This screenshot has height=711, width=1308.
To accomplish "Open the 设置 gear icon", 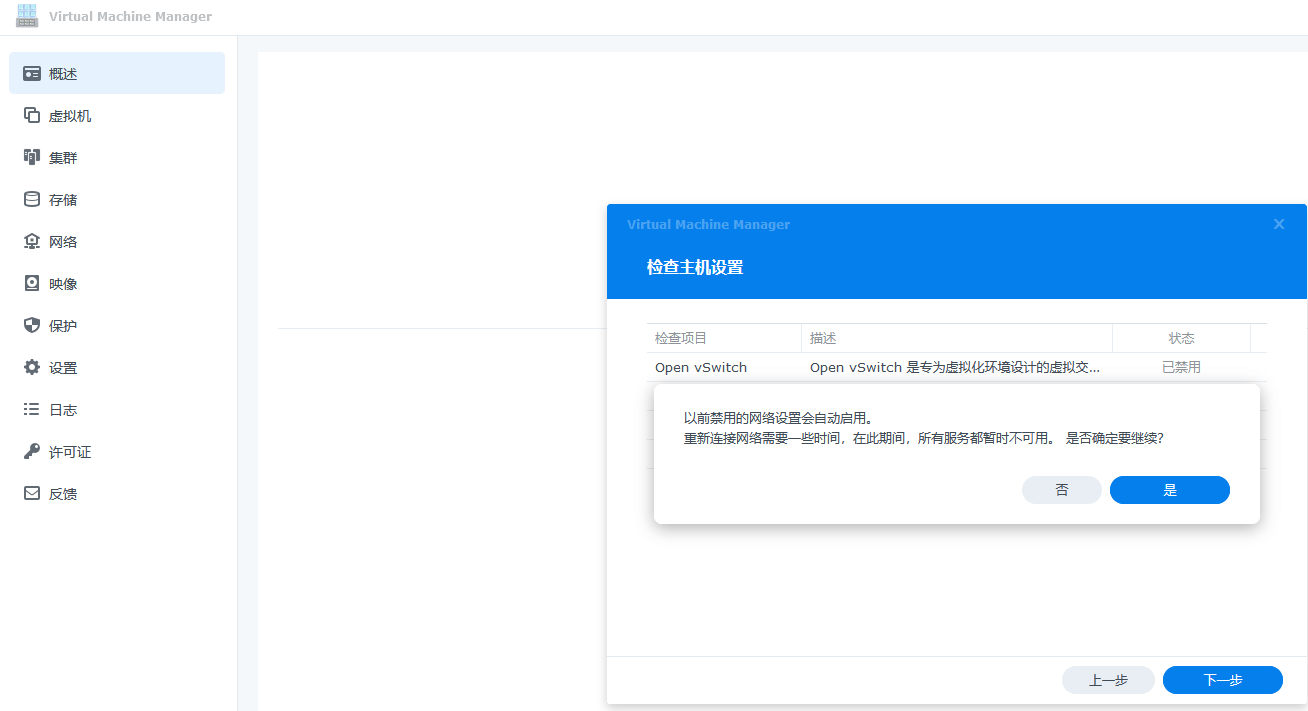I will (32, 368).
